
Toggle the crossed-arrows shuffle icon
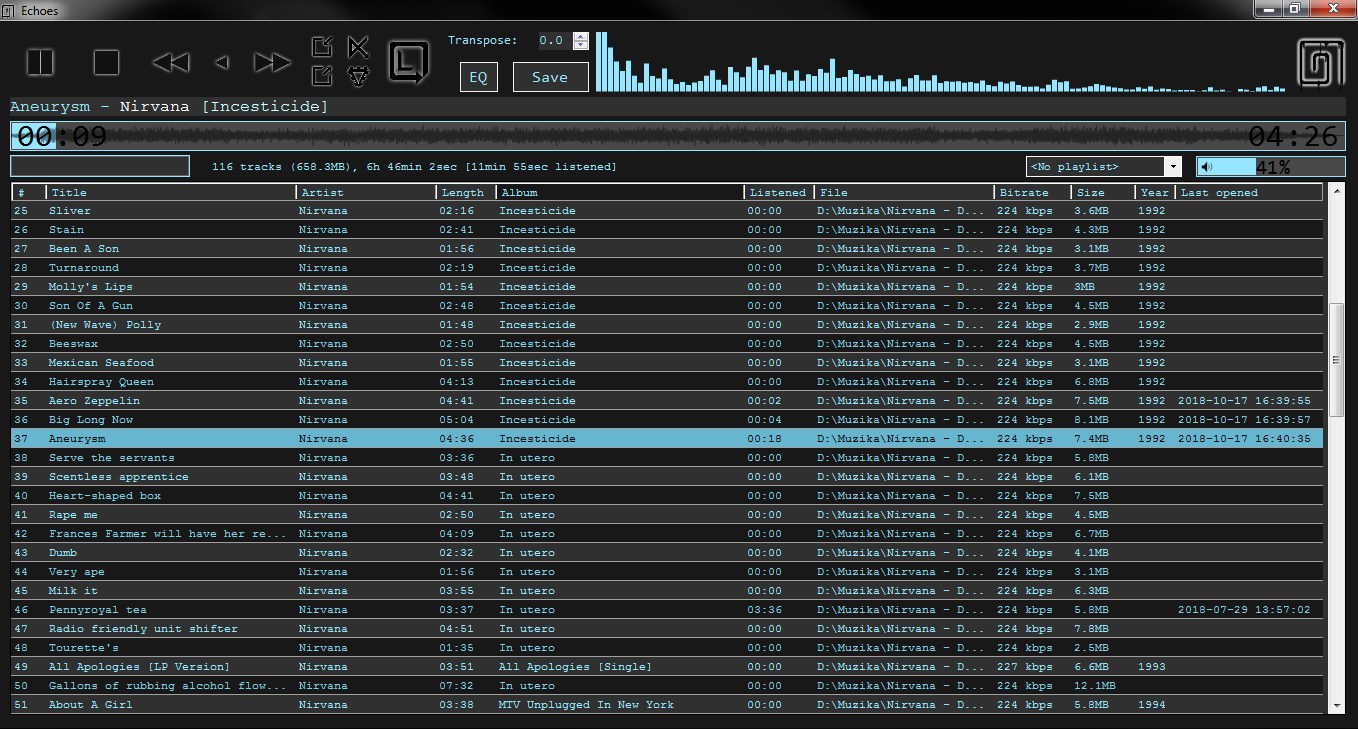pos(358,47)
